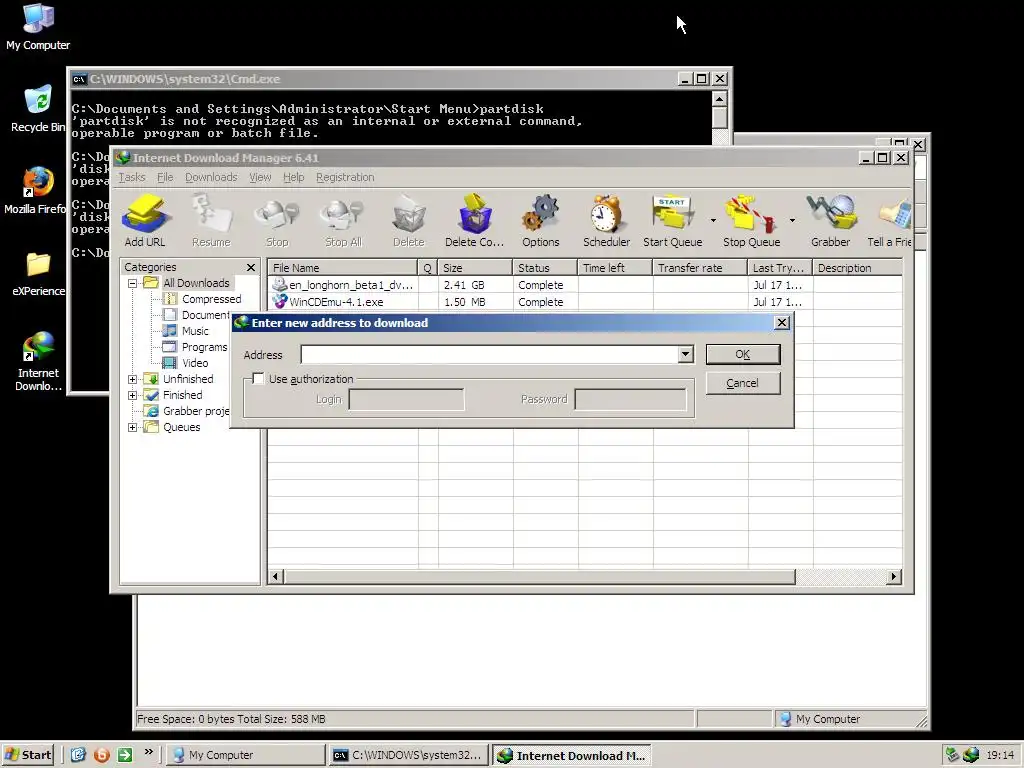Sort downloads by the Size column header
Screen dimensions: 1024x768
[x=475, y=268]
